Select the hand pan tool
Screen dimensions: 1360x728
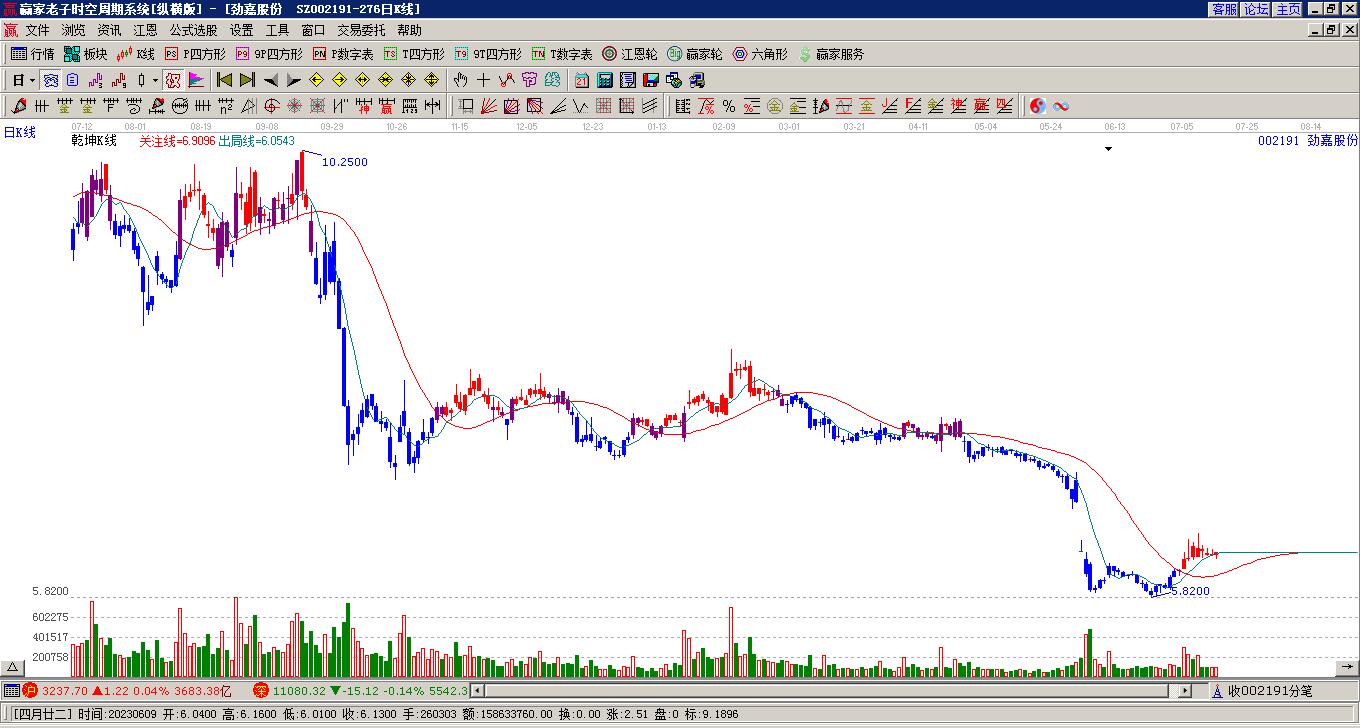pyautogui.click(x=460, y=80)
